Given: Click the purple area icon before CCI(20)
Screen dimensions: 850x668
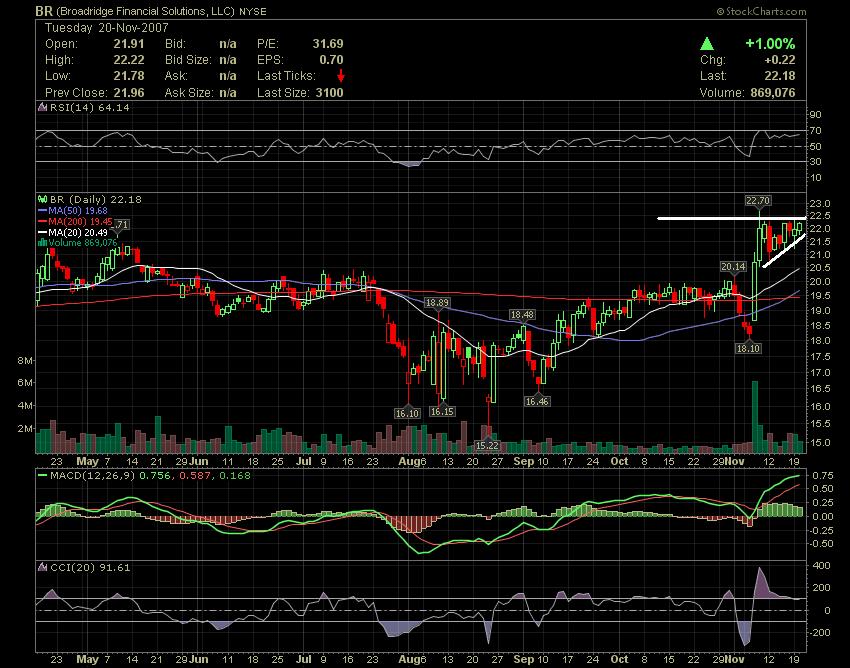Looking at the screenshot, I should click(x=42, y=568).
